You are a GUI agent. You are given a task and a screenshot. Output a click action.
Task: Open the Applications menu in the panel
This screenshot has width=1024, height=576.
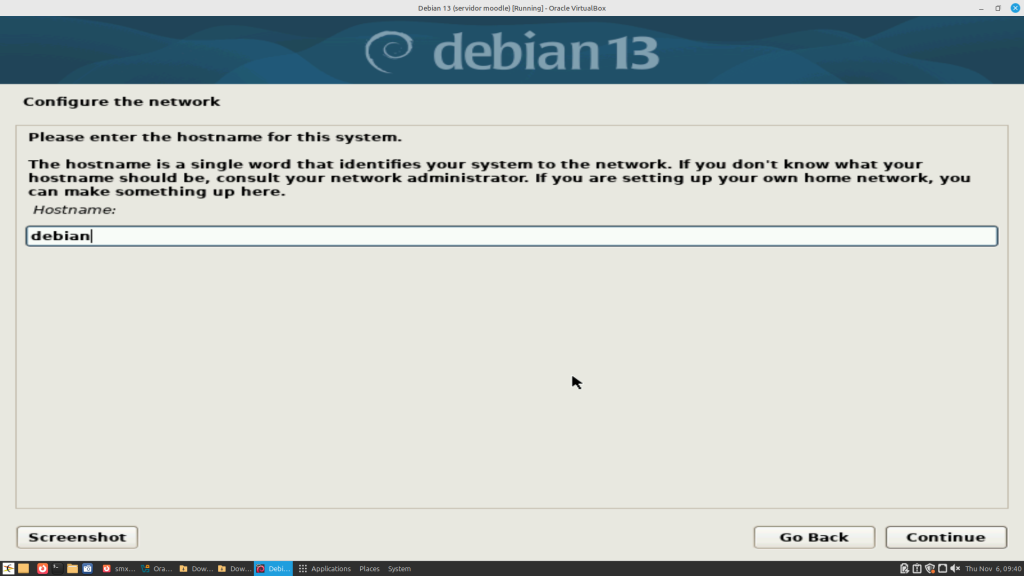pyautogui.click(x=324, y=568)
